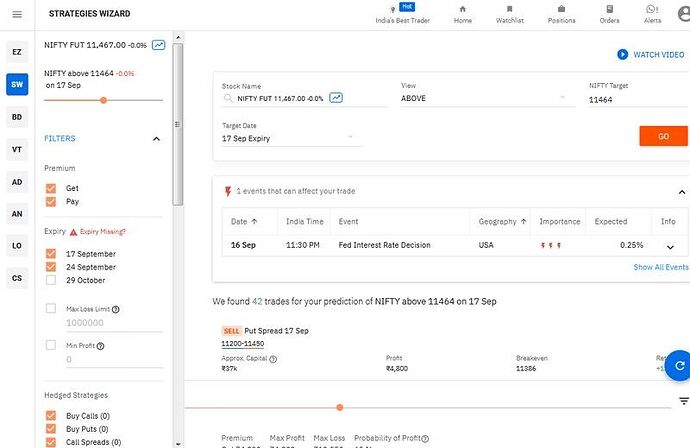Select the EZ sidebar tab
Image resolution: width=690 pixels, height=448 pixels.
17,52
